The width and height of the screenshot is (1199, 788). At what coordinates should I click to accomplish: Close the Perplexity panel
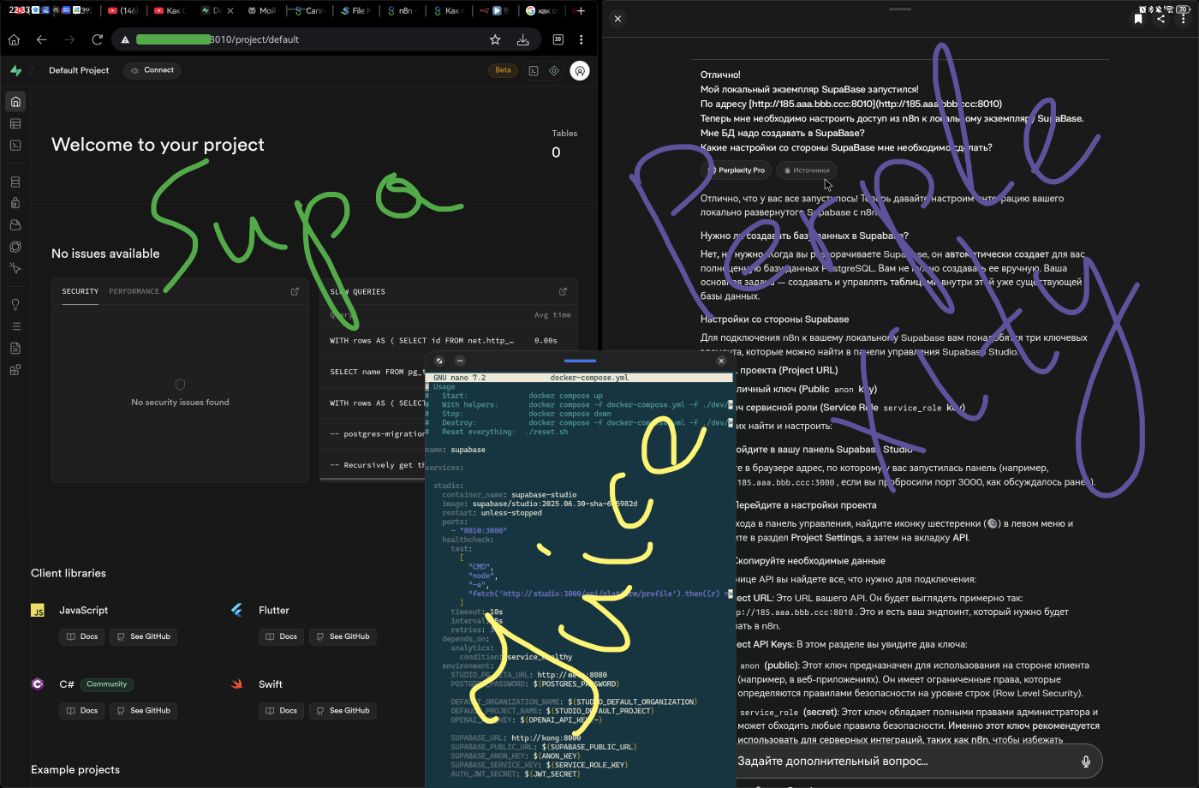(618, 19)
